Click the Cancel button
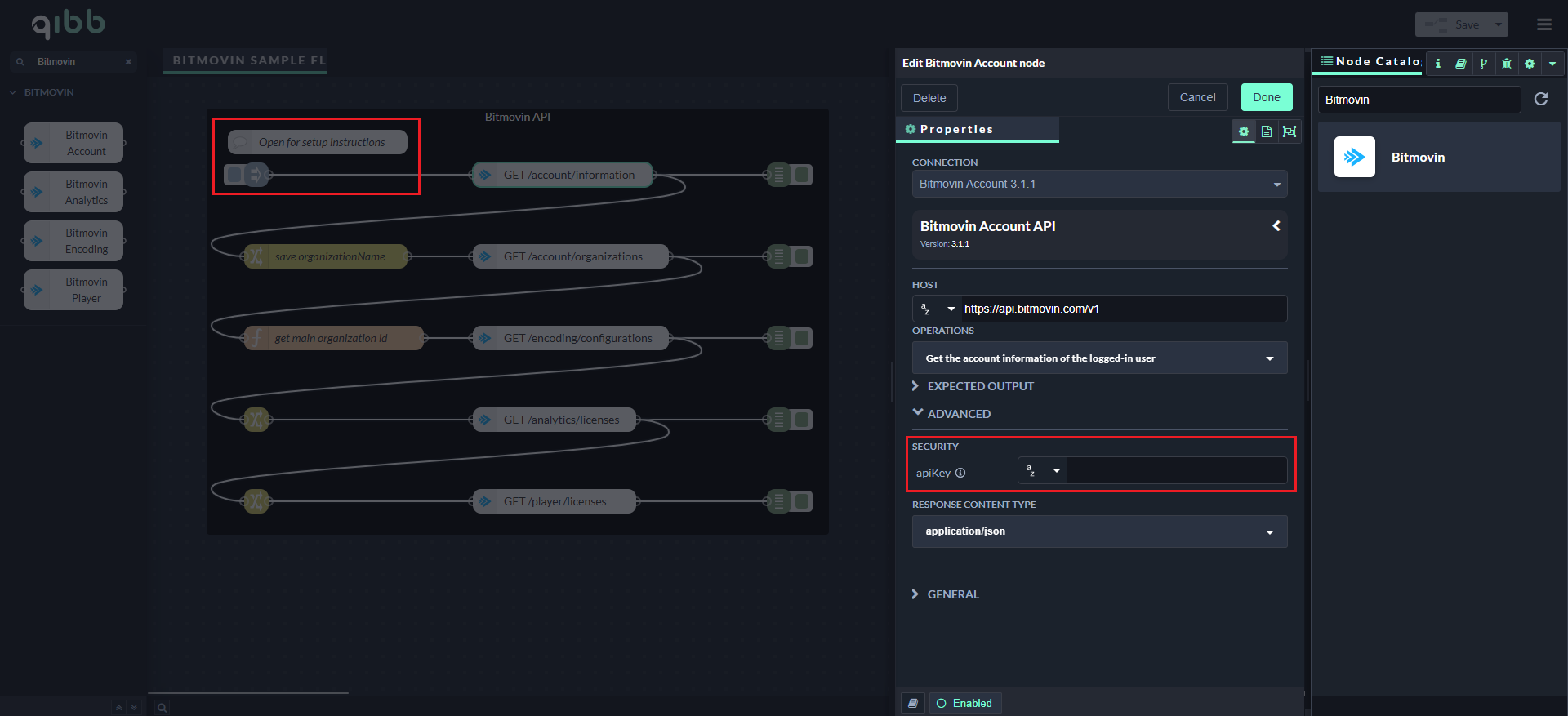Image resolution: width=1568 pixels, height=716 pixels. point(1197,97)
